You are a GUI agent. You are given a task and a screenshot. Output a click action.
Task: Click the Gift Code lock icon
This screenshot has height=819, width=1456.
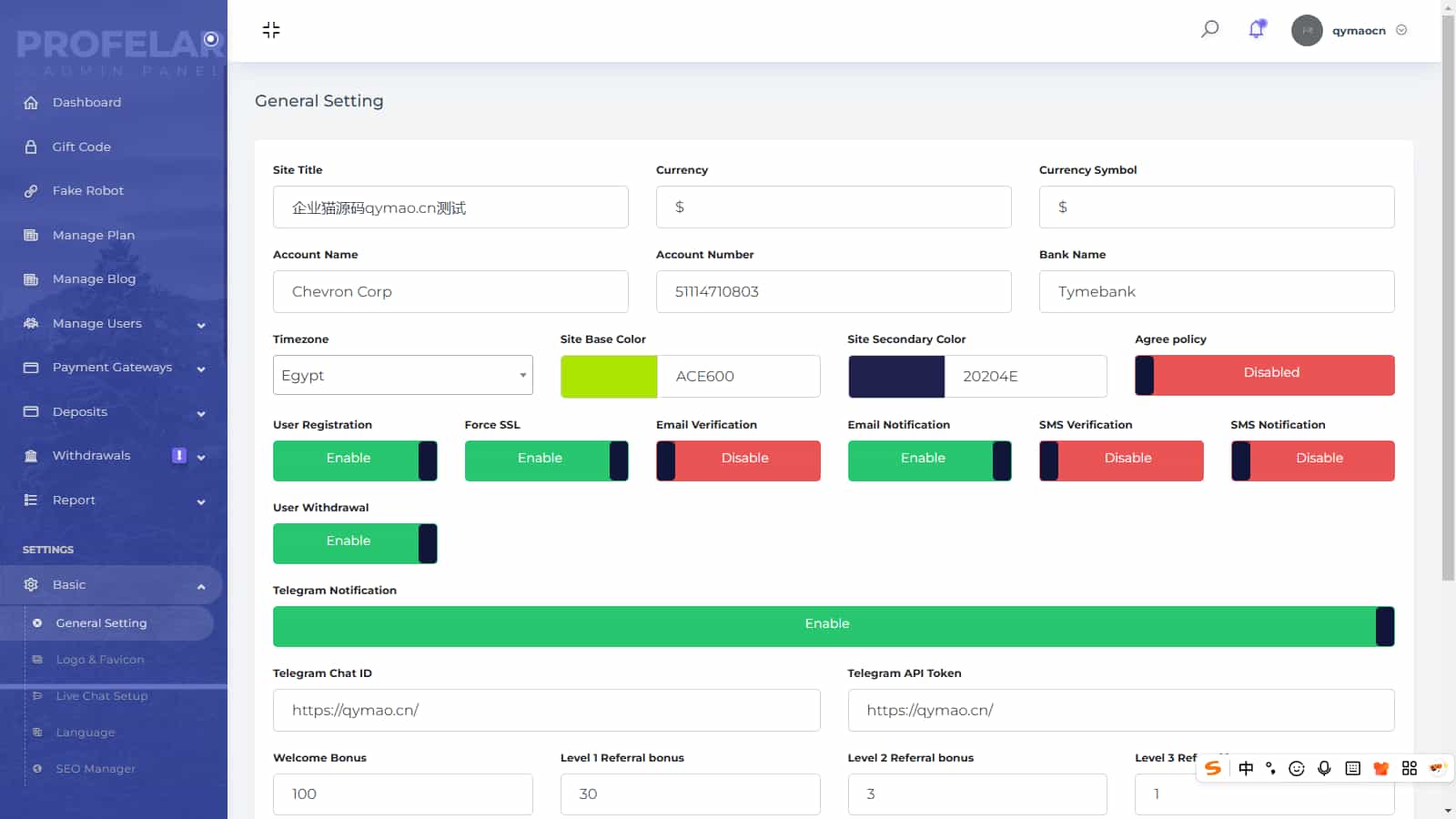(x=31, y=147)
